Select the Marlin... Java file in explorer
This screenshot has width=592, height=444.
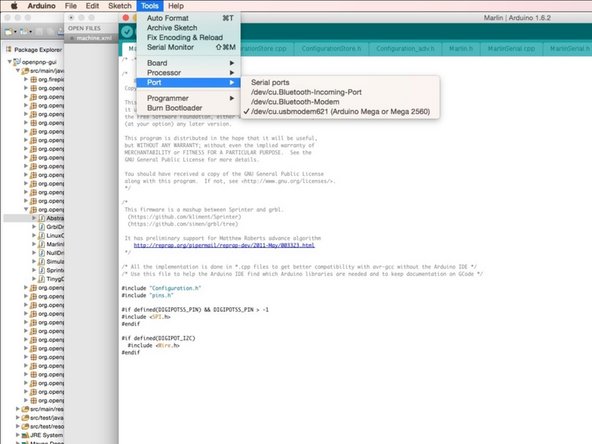point(55,244)
